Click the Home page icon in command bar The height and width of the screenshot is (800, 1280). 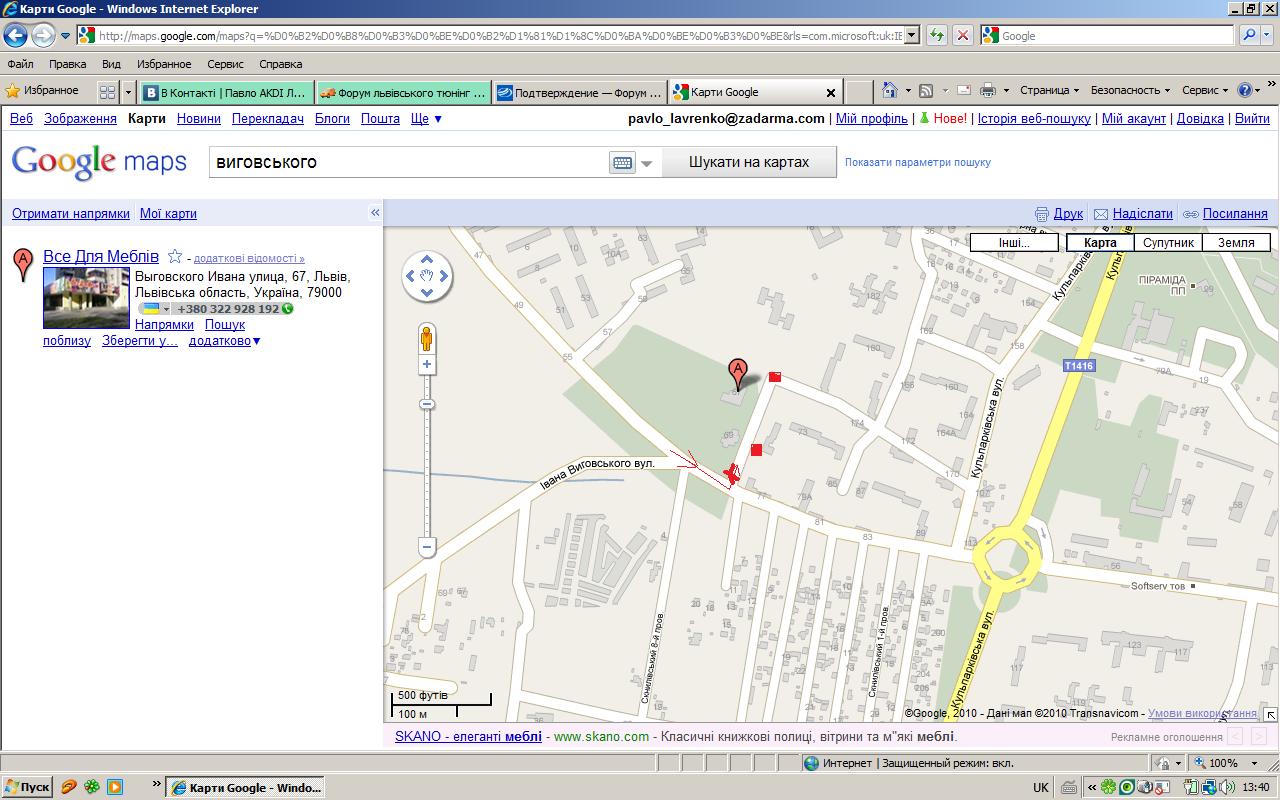[x=890, y=91]
